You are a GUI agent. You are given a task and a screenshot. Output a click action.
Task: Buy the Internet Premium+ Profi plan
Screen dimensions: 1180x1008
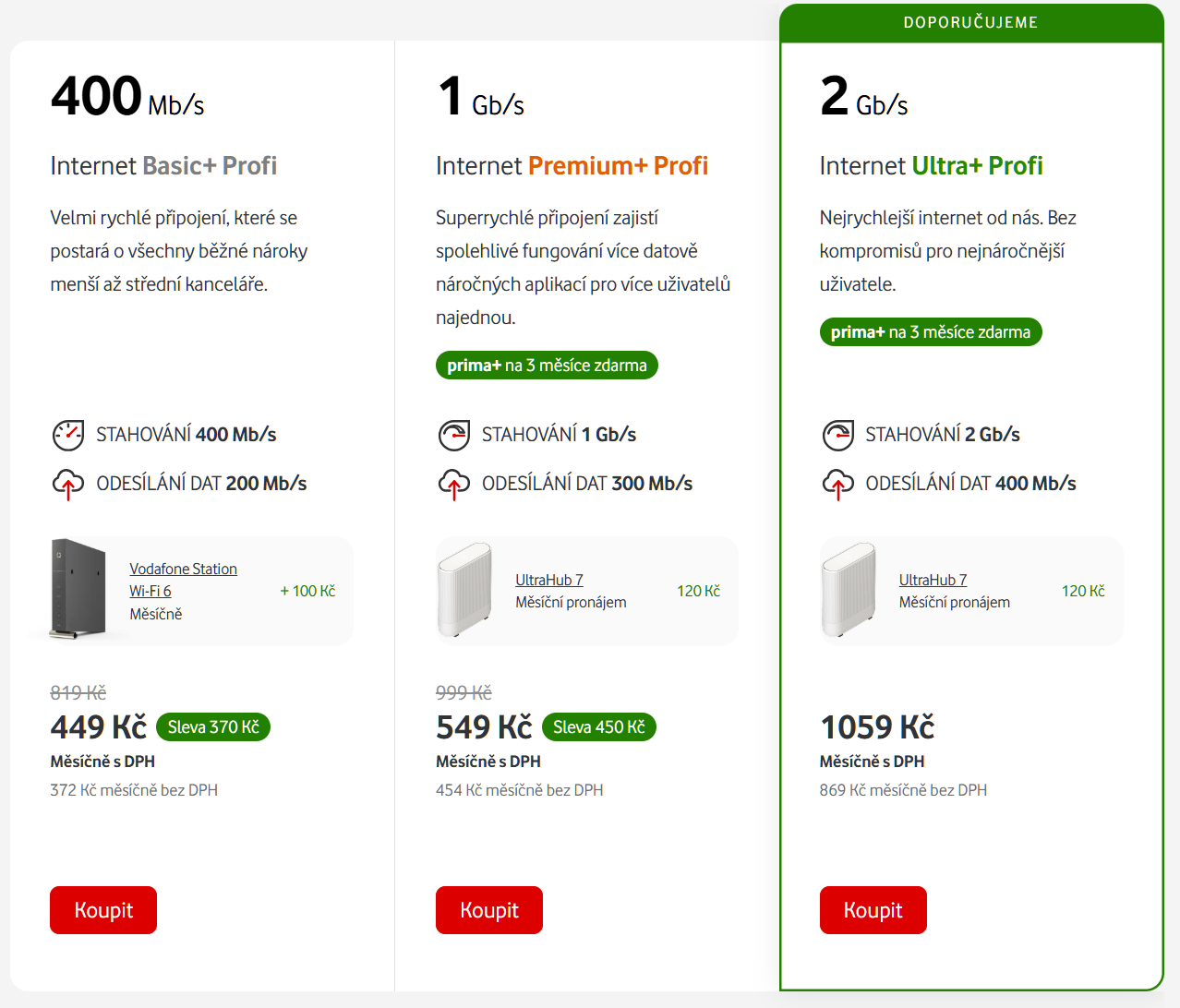[489, 910]
